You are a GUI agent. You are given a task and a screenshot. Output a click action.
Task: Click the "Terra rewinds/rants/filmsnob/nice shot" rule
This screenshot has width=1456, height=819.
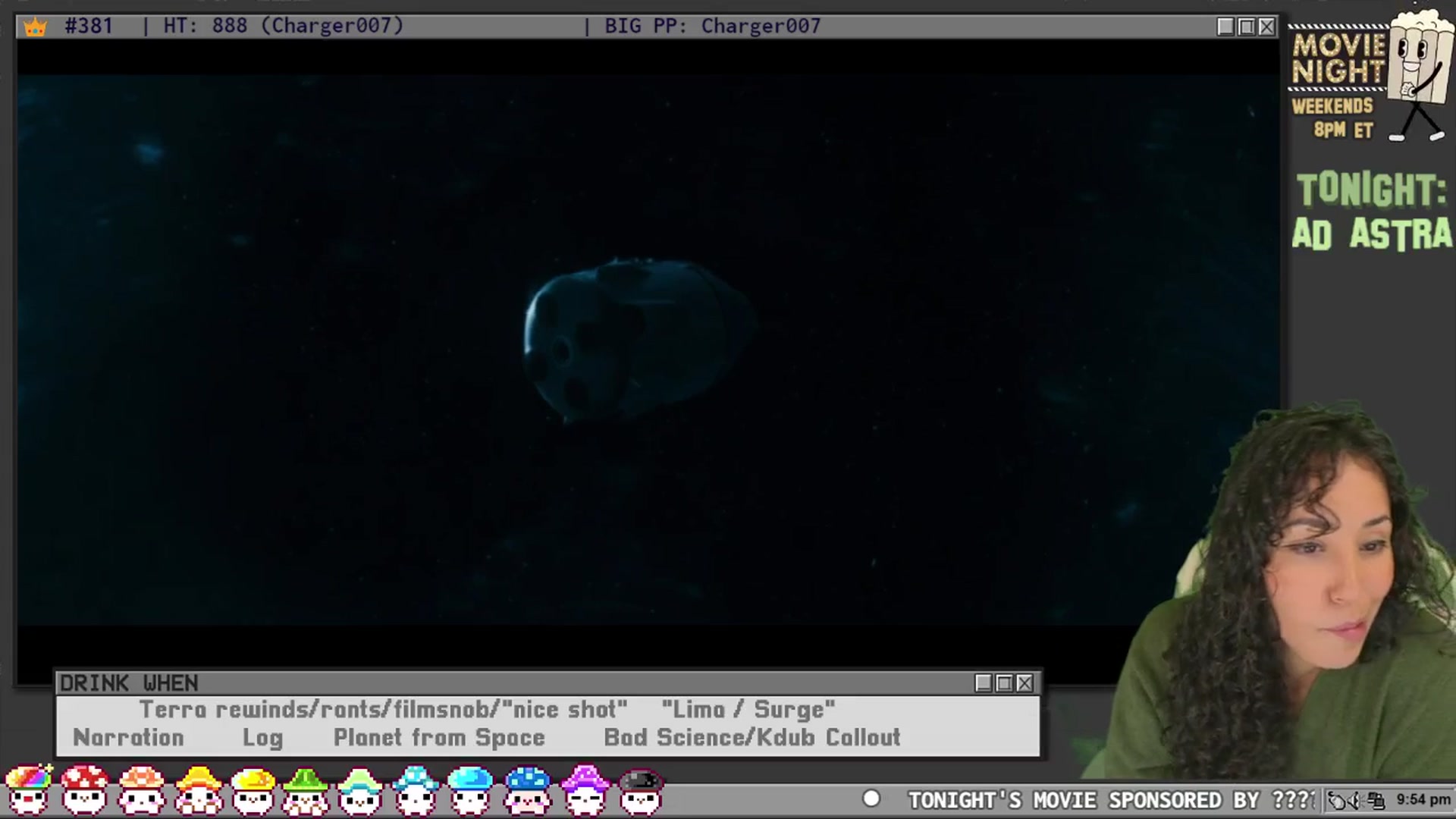[384, 710]
